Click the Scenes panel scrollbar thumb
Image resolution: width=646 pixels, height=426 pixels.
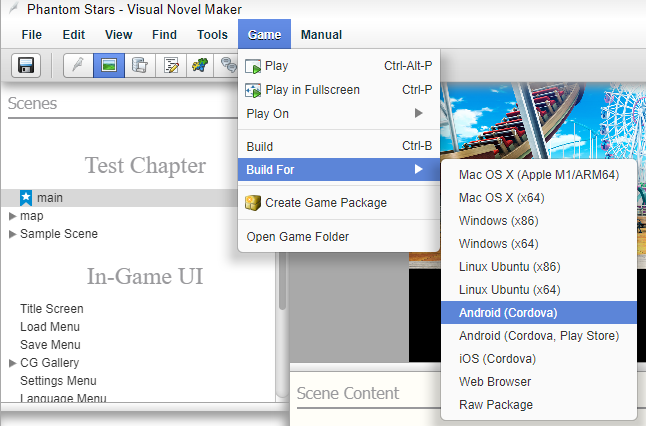(x=282, y=281)
